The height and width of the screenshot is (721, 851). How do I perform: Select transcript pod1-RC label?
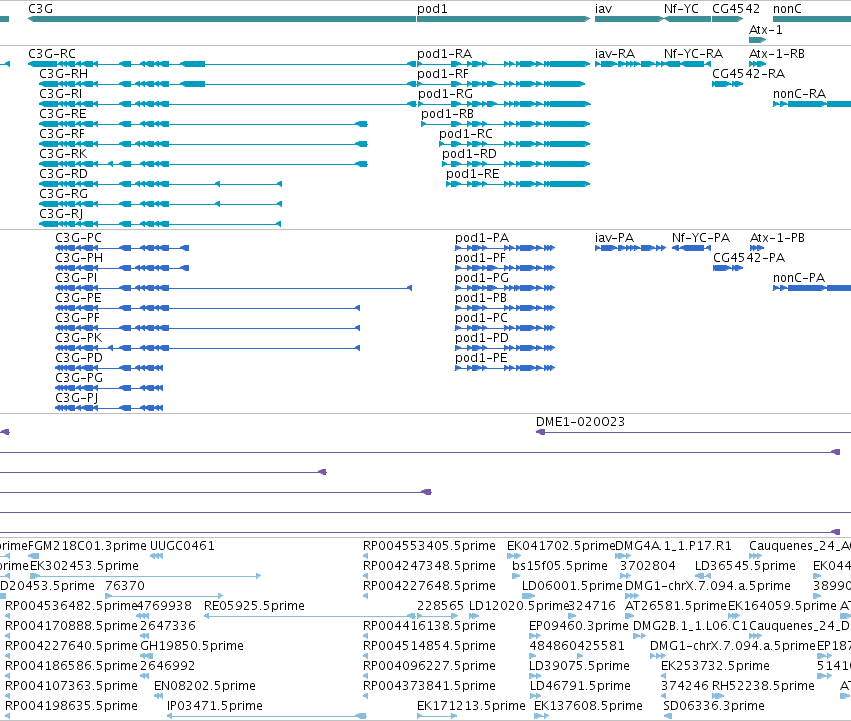[x=466, y=134]
